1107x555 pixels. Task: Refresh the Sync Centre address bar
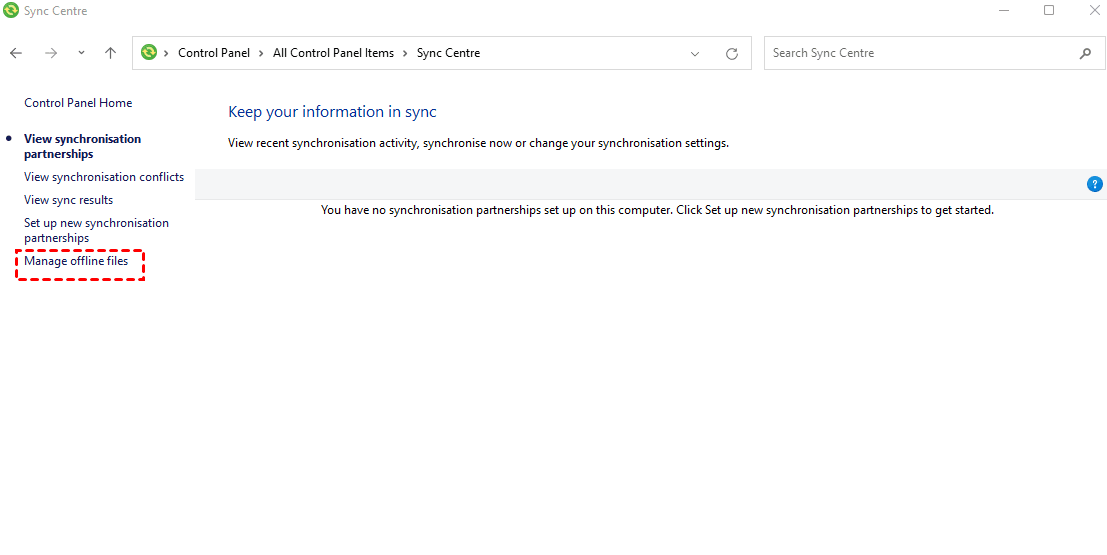click(732, 54)
